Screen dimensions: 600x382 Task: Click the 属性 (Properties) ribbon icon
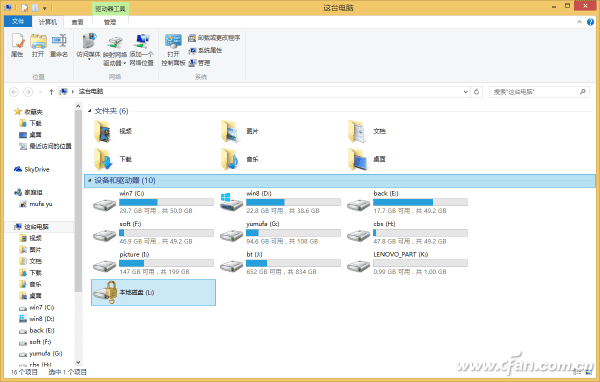click(17, 45)
